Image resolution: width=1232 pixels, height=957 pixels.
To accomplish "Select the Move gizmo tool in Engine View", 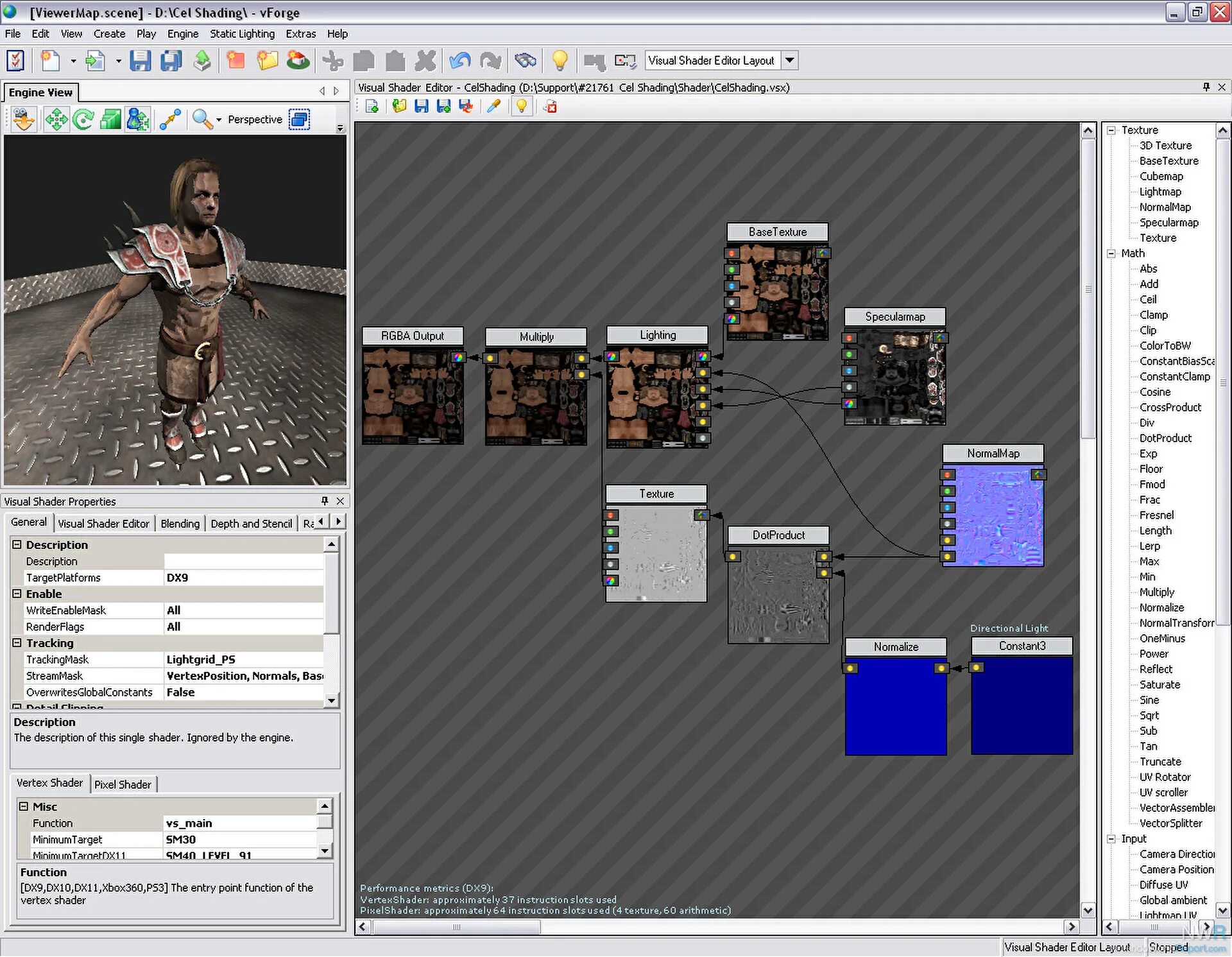I will [x=56, y=119].
